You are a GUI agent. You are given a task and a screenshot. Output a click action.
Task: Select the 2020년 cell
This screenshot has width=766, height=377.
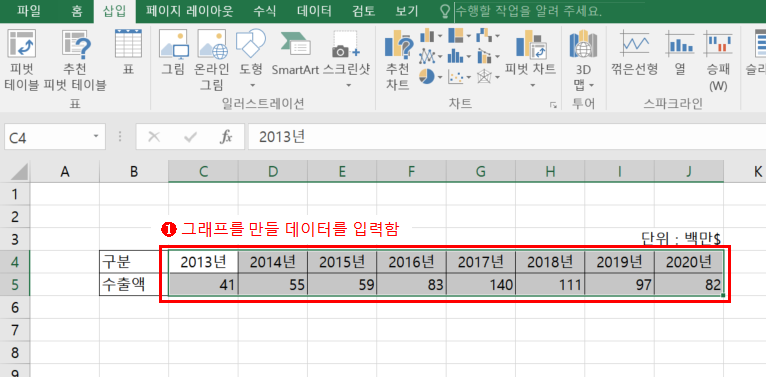coord(689,262)
